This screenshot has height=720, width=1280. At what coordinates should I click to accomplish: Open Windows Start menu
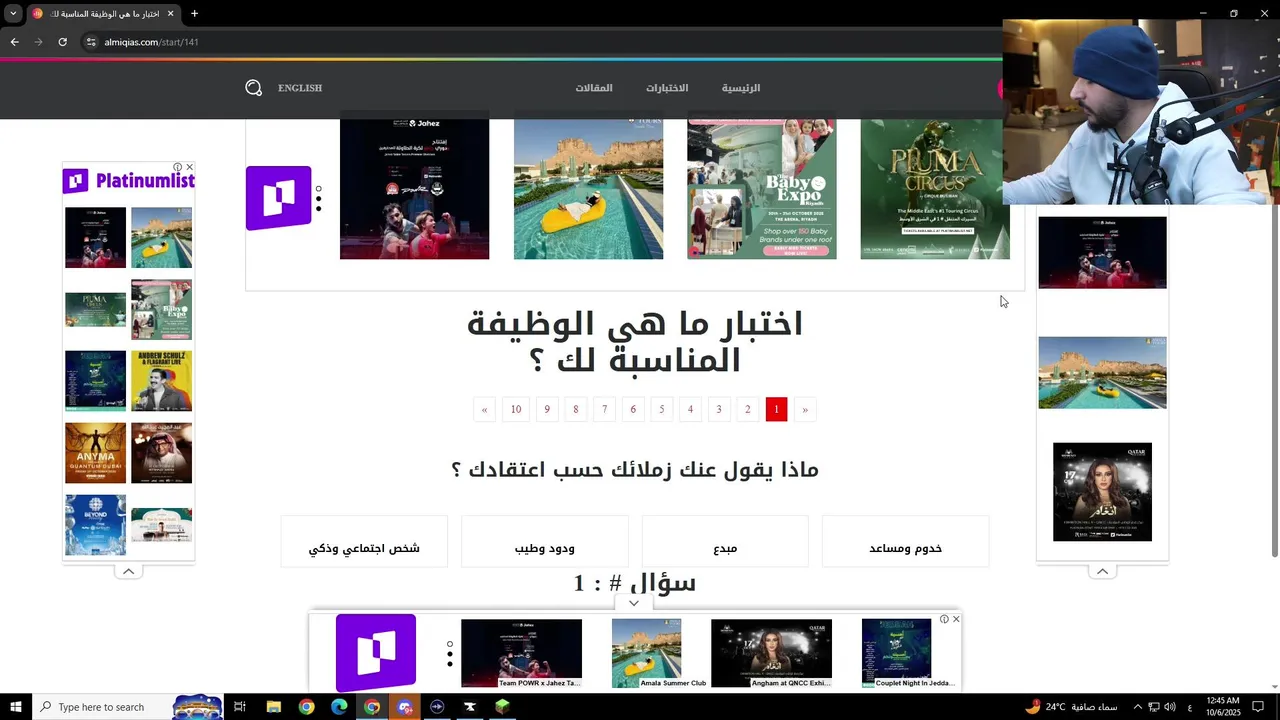pos(15,707)
